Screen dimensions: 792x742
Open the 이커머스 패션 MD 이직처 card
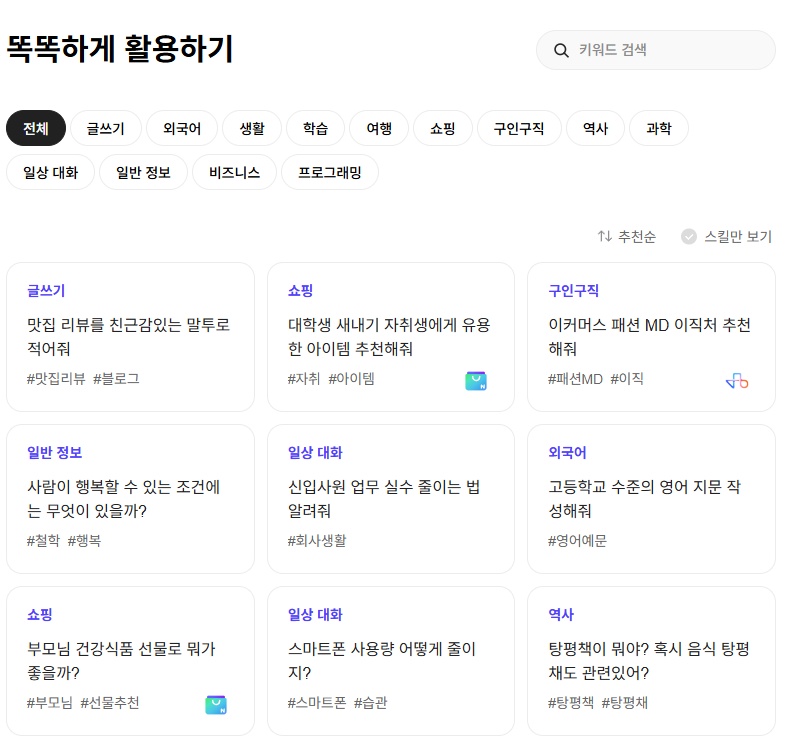point(652,337)
